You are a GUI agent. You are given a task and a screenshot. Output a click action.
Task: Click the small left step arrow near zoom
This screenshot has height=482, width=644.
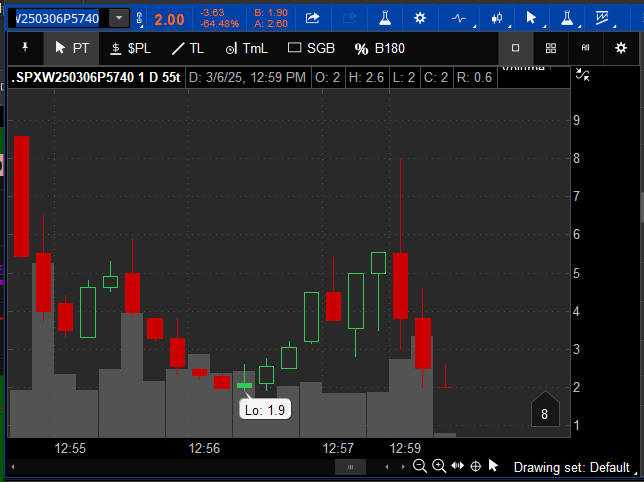(386, 467)
